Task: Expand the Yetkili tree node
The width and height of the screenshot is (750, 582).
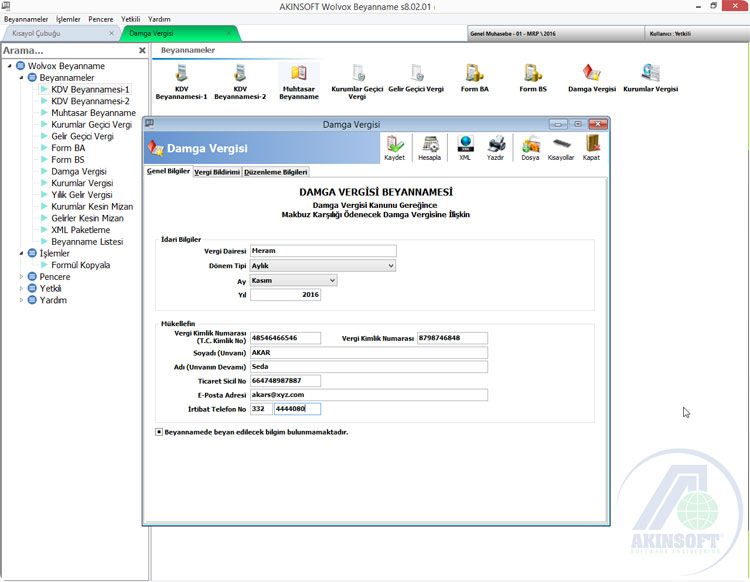Action: [x=22, y=288]
